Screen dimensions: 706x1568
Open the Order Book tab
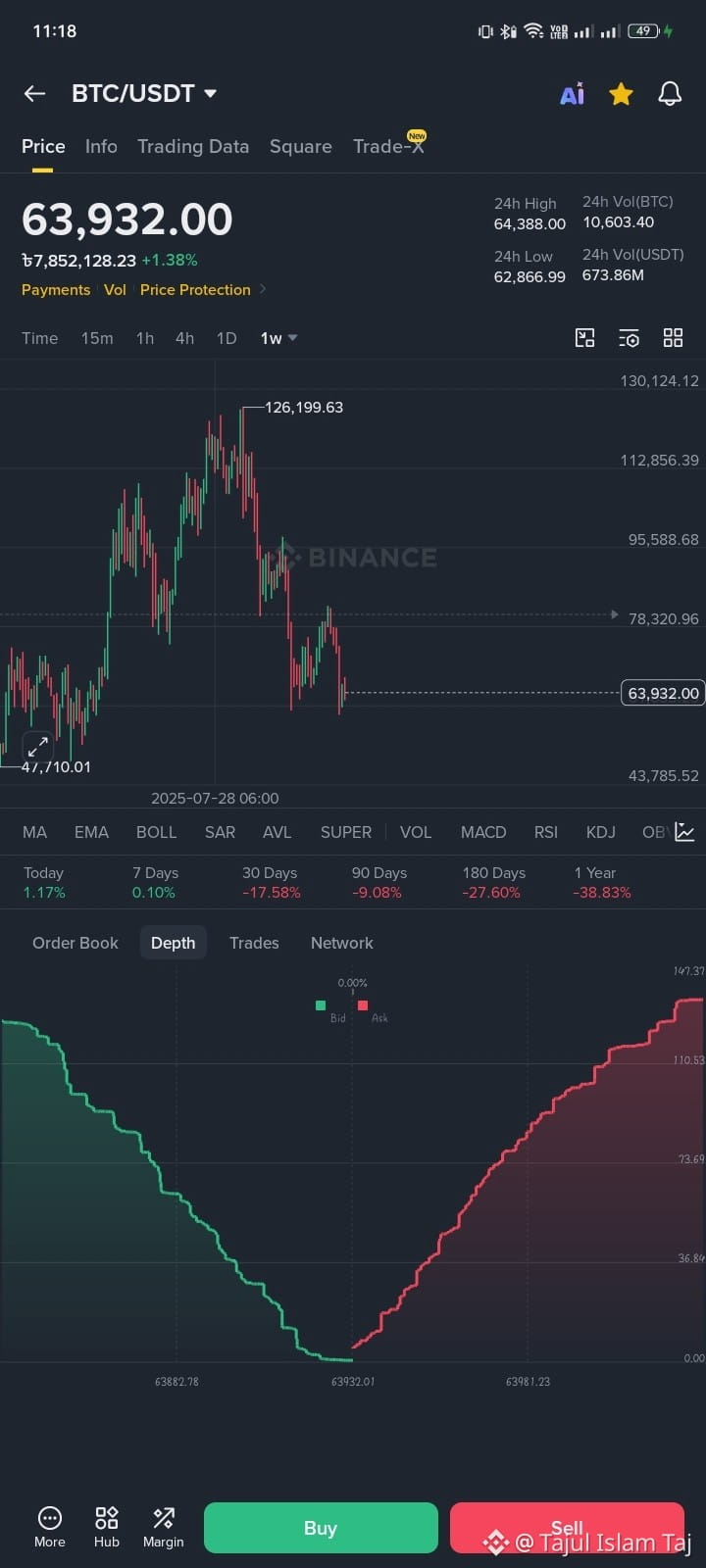click(x=76, y=943)
